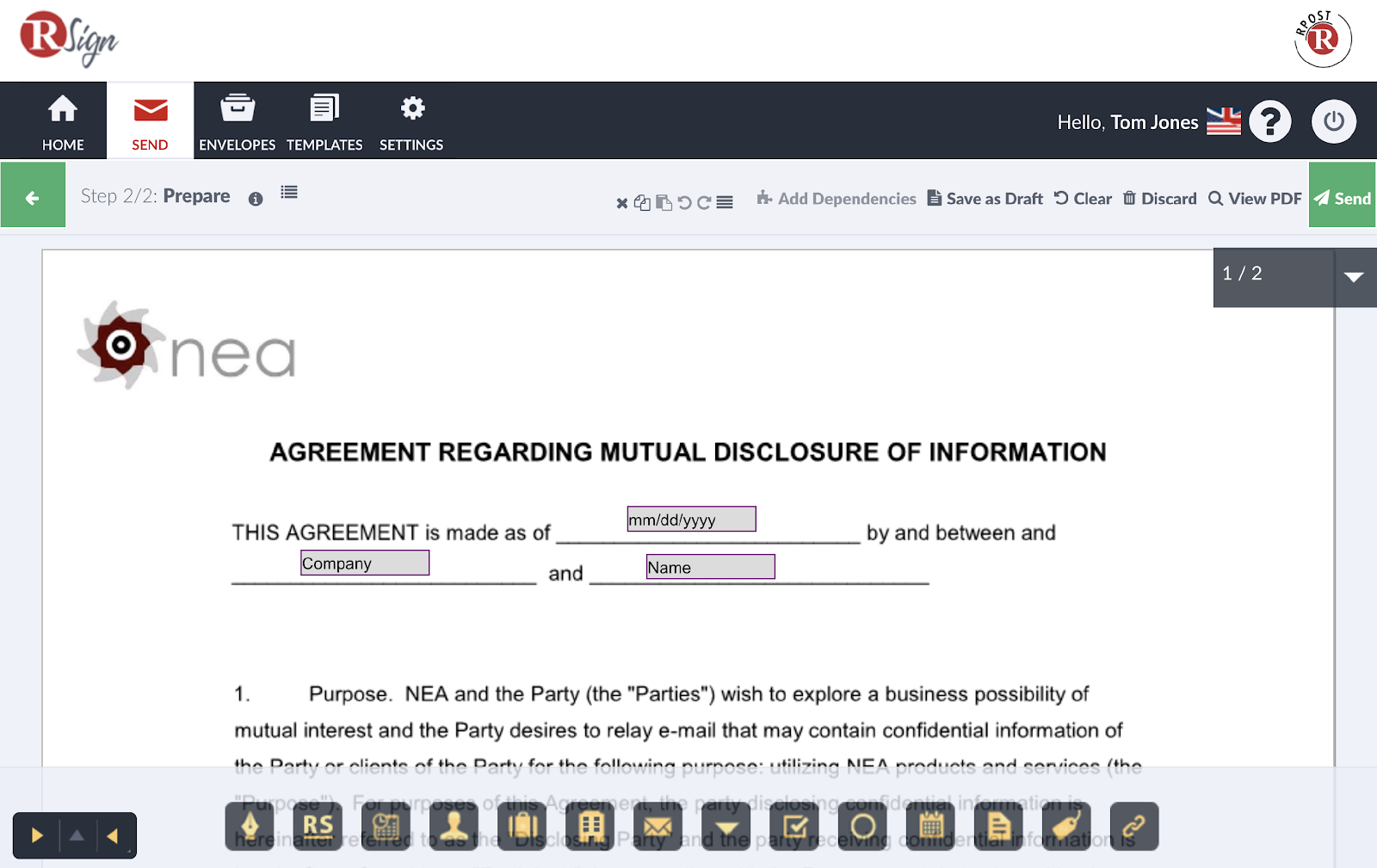This screenshot has width=1377, height=868.
Task: Undo the last action
Action: tap(684, 203)
